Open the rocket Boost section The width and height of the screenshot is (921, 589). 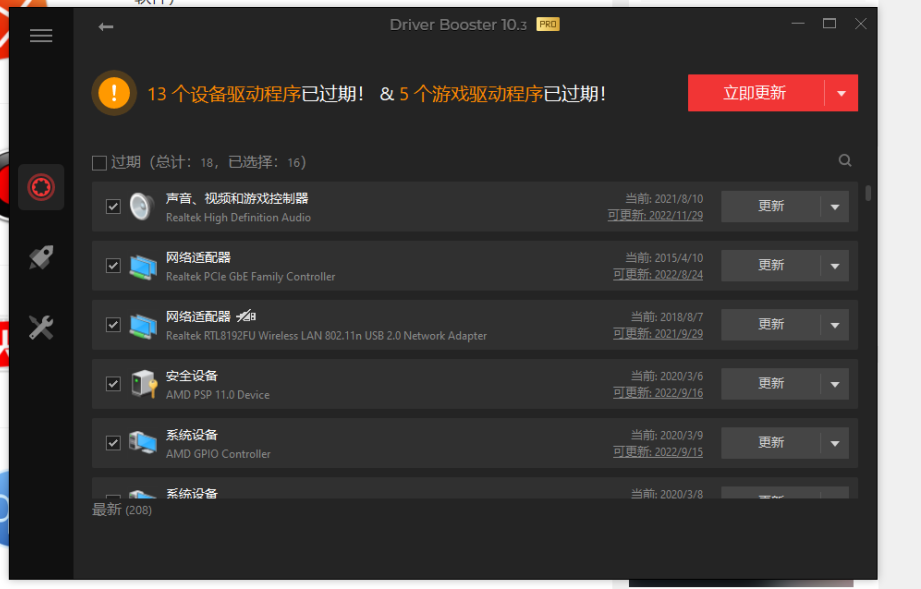coord(41,257)
